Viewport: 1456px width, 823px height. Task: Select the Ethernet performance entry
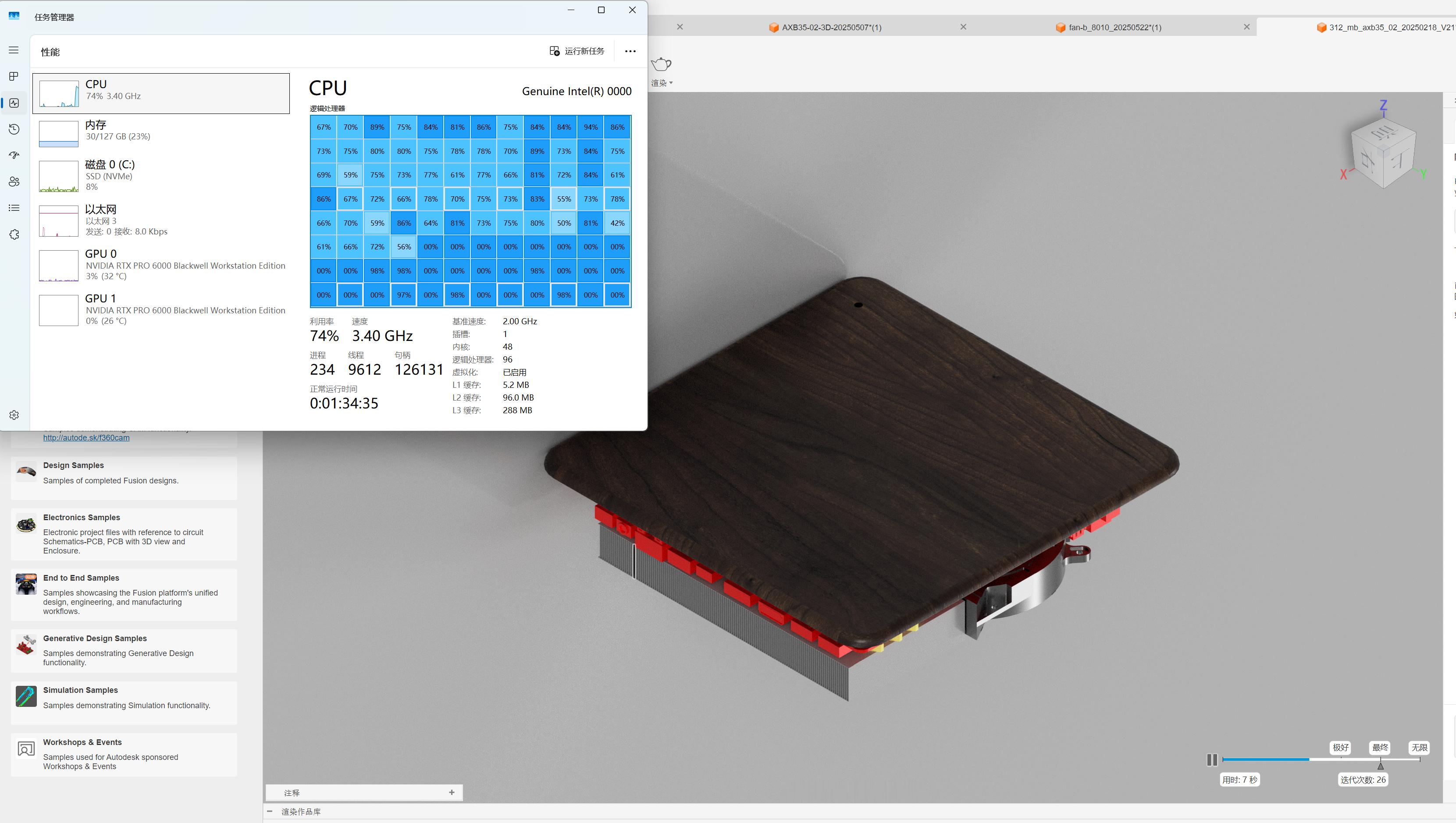click(x=161, y=220)
